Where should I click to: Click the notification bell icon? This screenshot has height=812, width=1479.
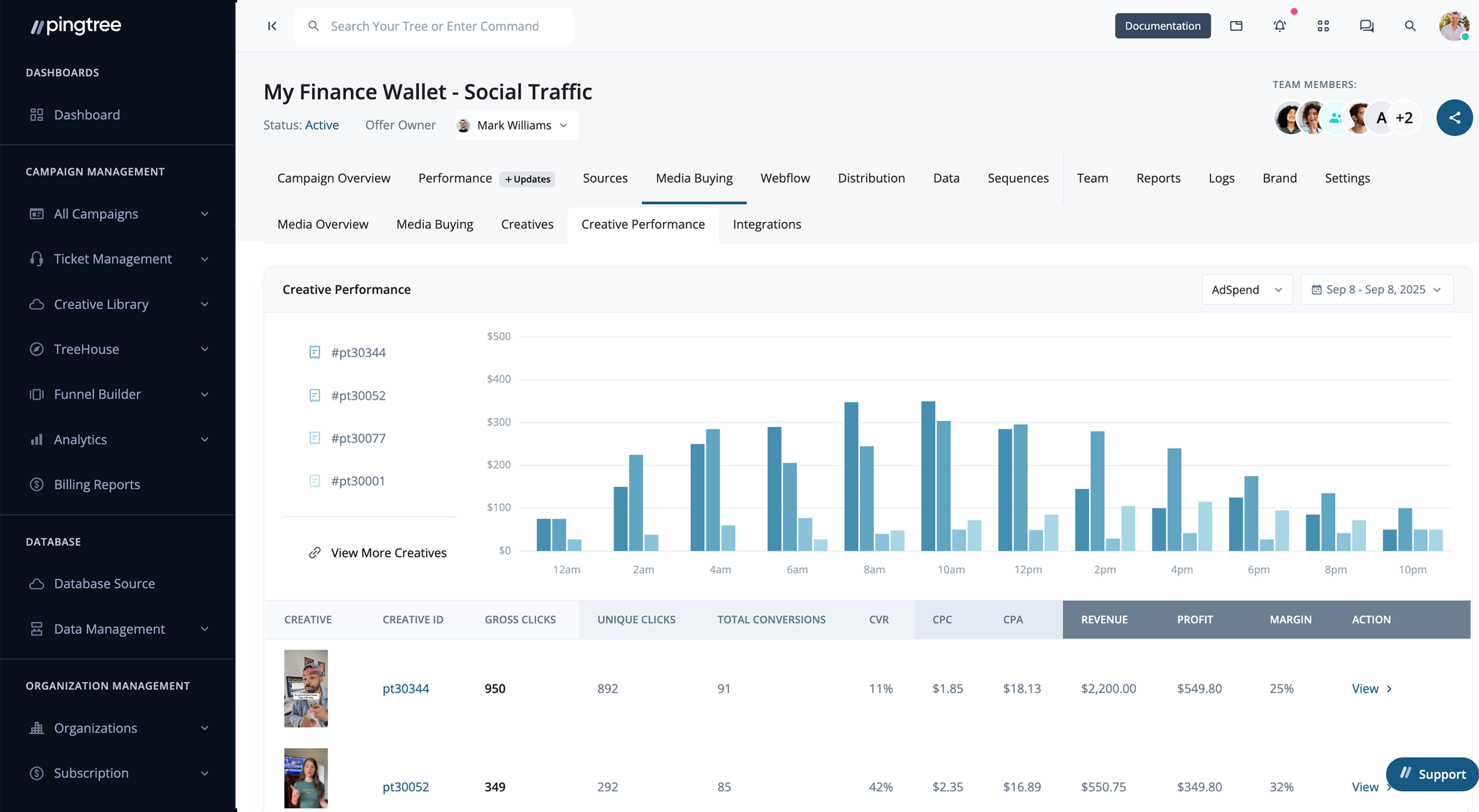point(1280,26)
